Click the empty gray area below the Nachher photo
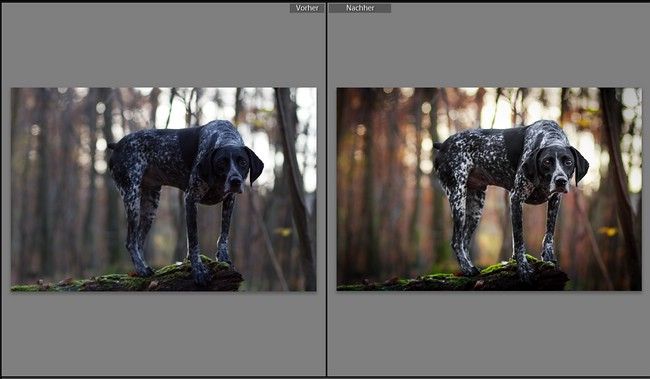Screen dimensions: 650x379 pyautogui.click(x=489, y=333)
